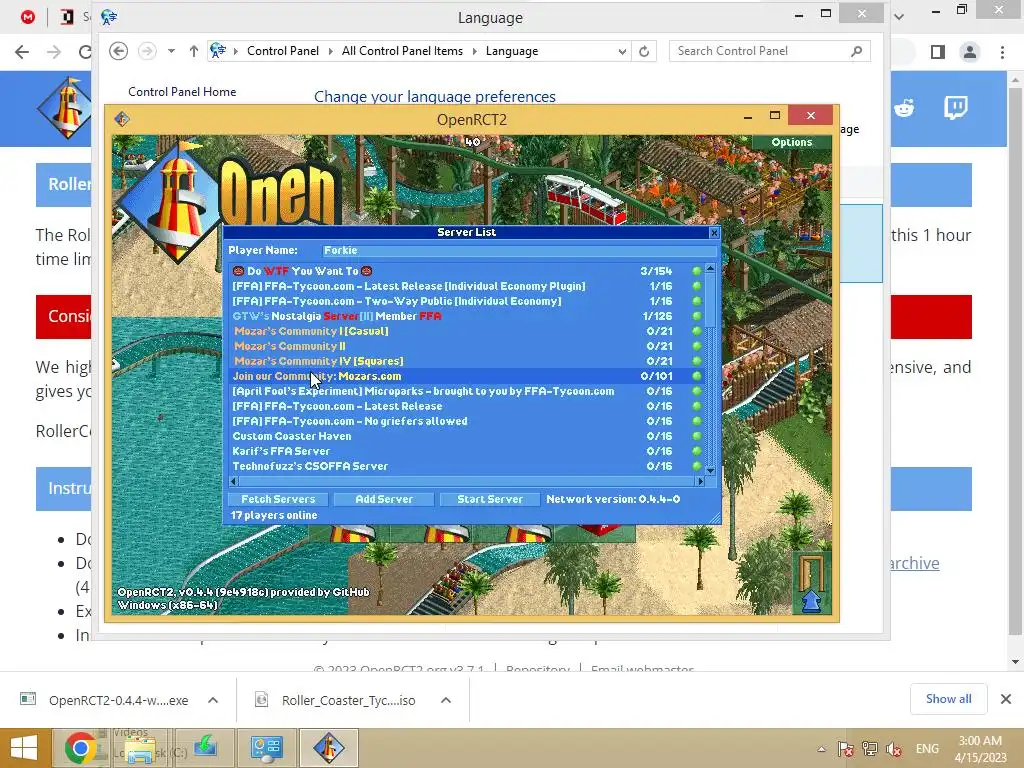
Task: Open the Reddit icon on OpenRCT2 website
Action: click(x=904, y=108)
